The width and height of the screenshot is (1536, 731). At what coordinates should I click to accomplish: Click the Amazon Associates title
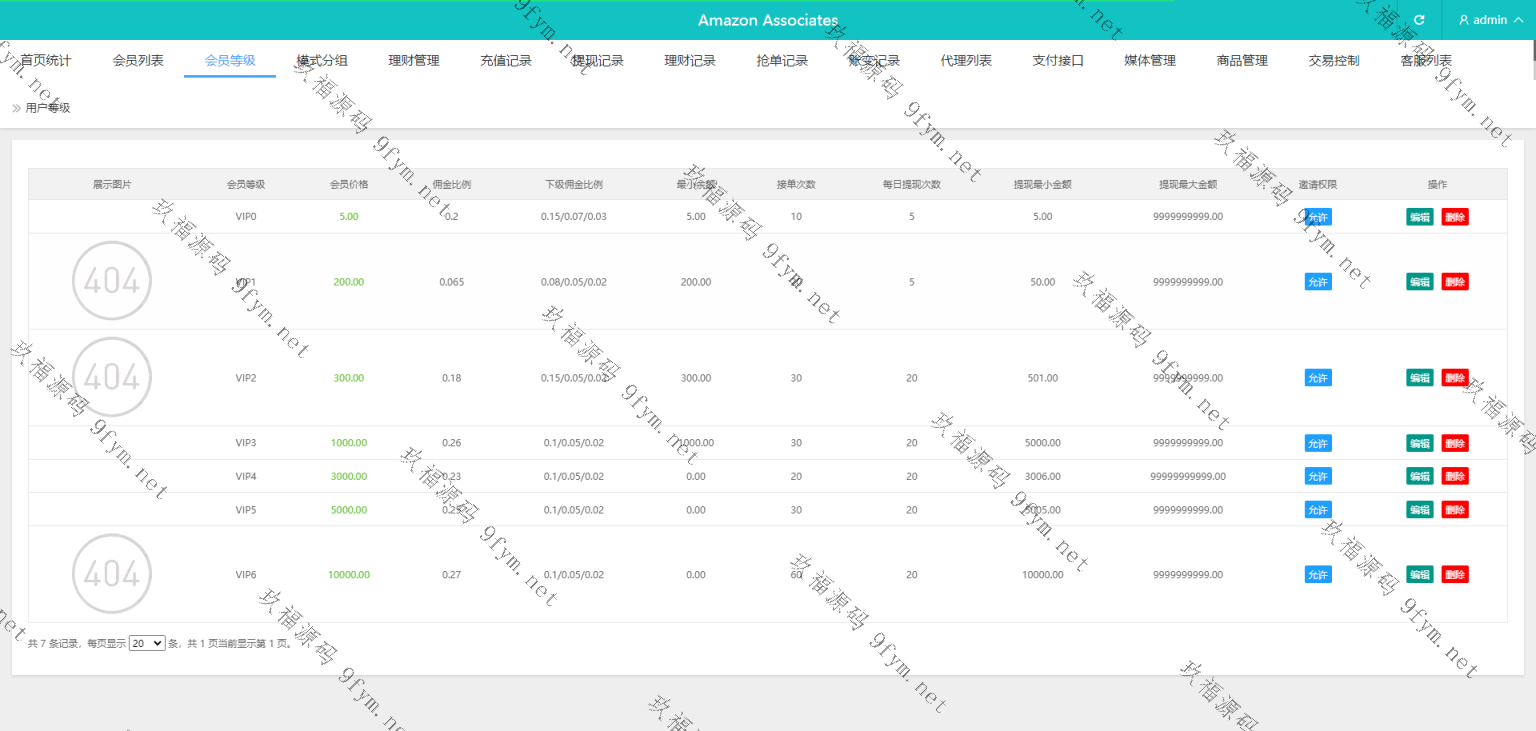pos(768,20)
